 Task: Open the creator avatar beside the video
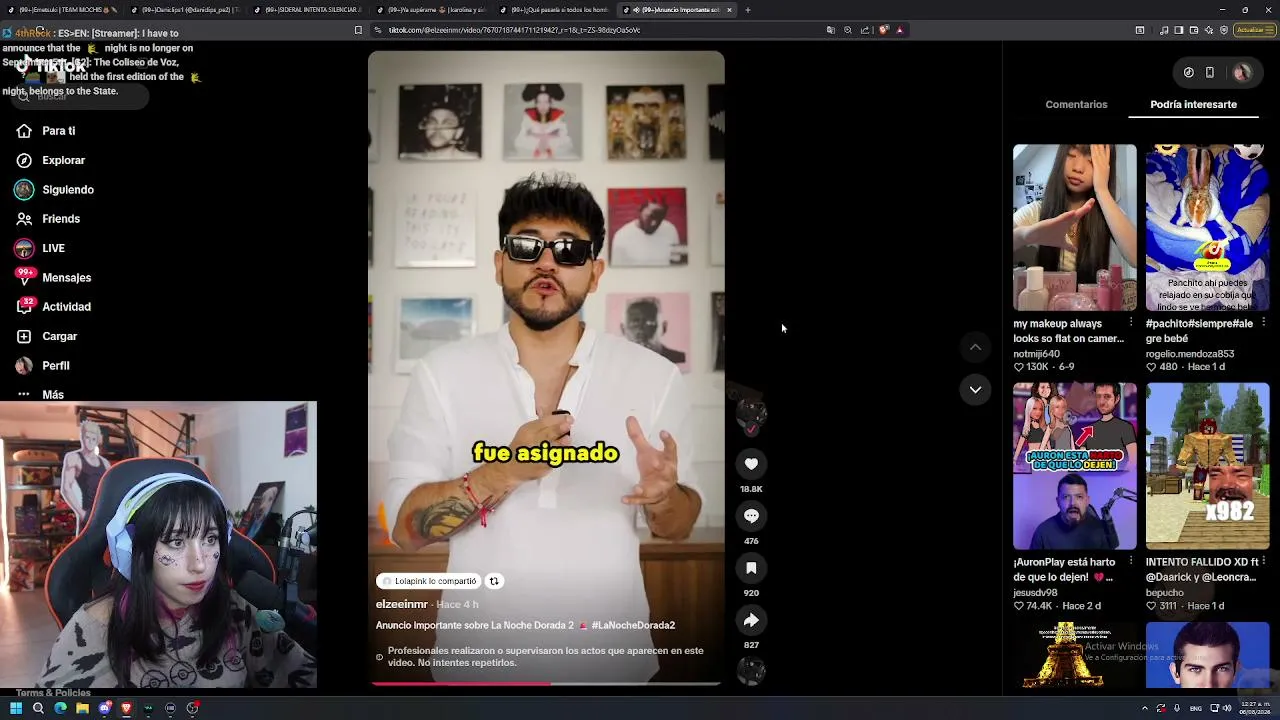point(751,412)
